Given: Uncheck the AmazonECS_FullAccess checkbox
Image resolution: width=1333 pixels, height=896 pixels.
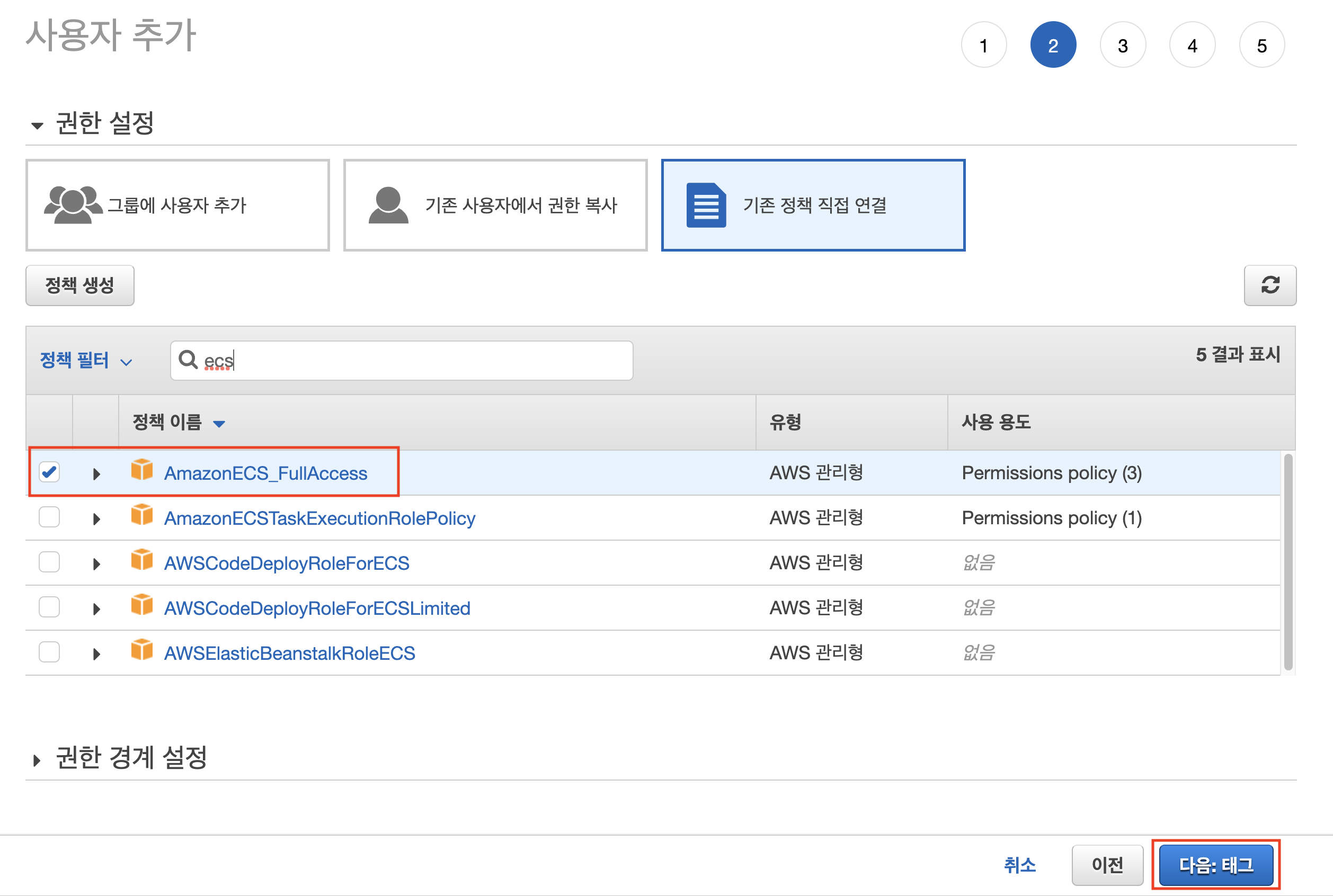Looking at the screenshot, I should coord(49,472).
